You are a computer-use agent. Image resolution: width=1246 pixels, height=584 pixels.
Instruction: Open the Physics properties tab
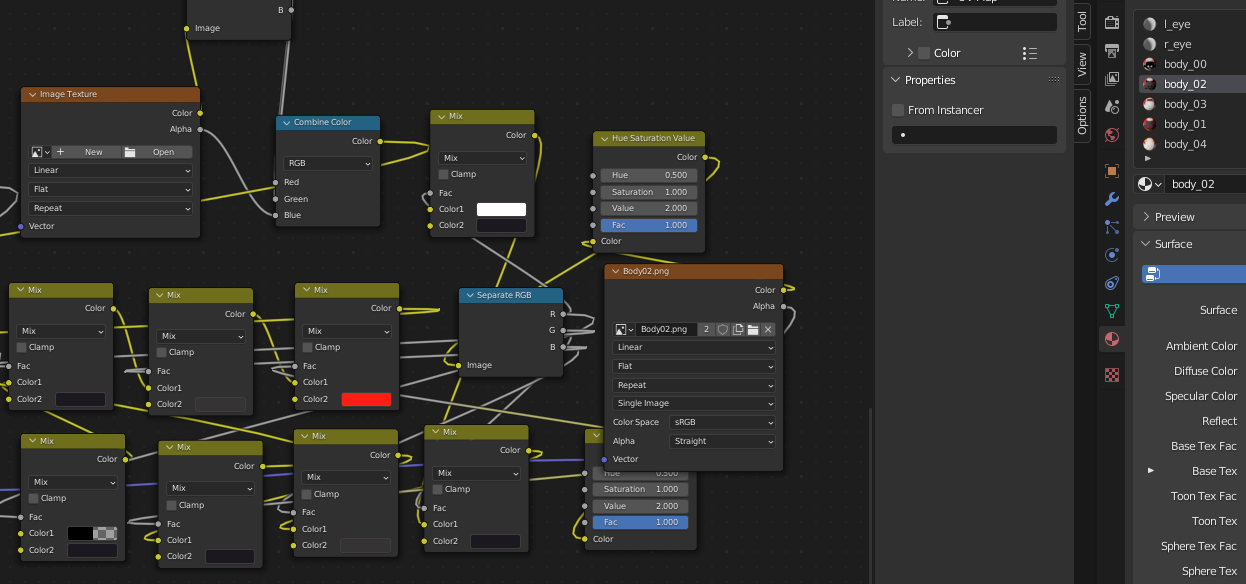[1112, 255]
